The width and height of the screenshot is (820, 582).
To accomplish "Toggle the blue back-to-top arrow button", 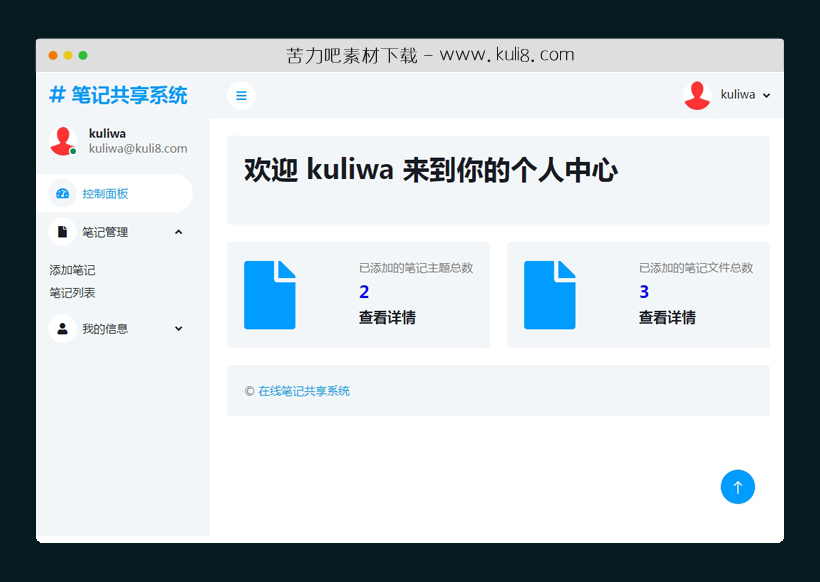I will 738,487.
